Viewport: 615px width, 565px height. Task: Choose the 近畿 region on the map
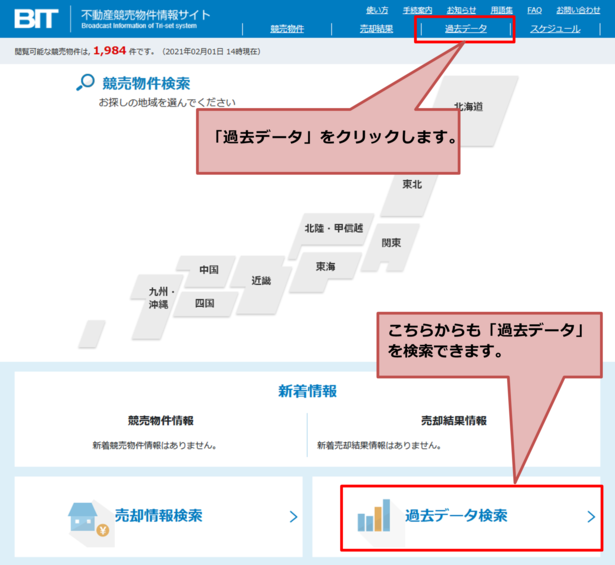pos(261,280)
